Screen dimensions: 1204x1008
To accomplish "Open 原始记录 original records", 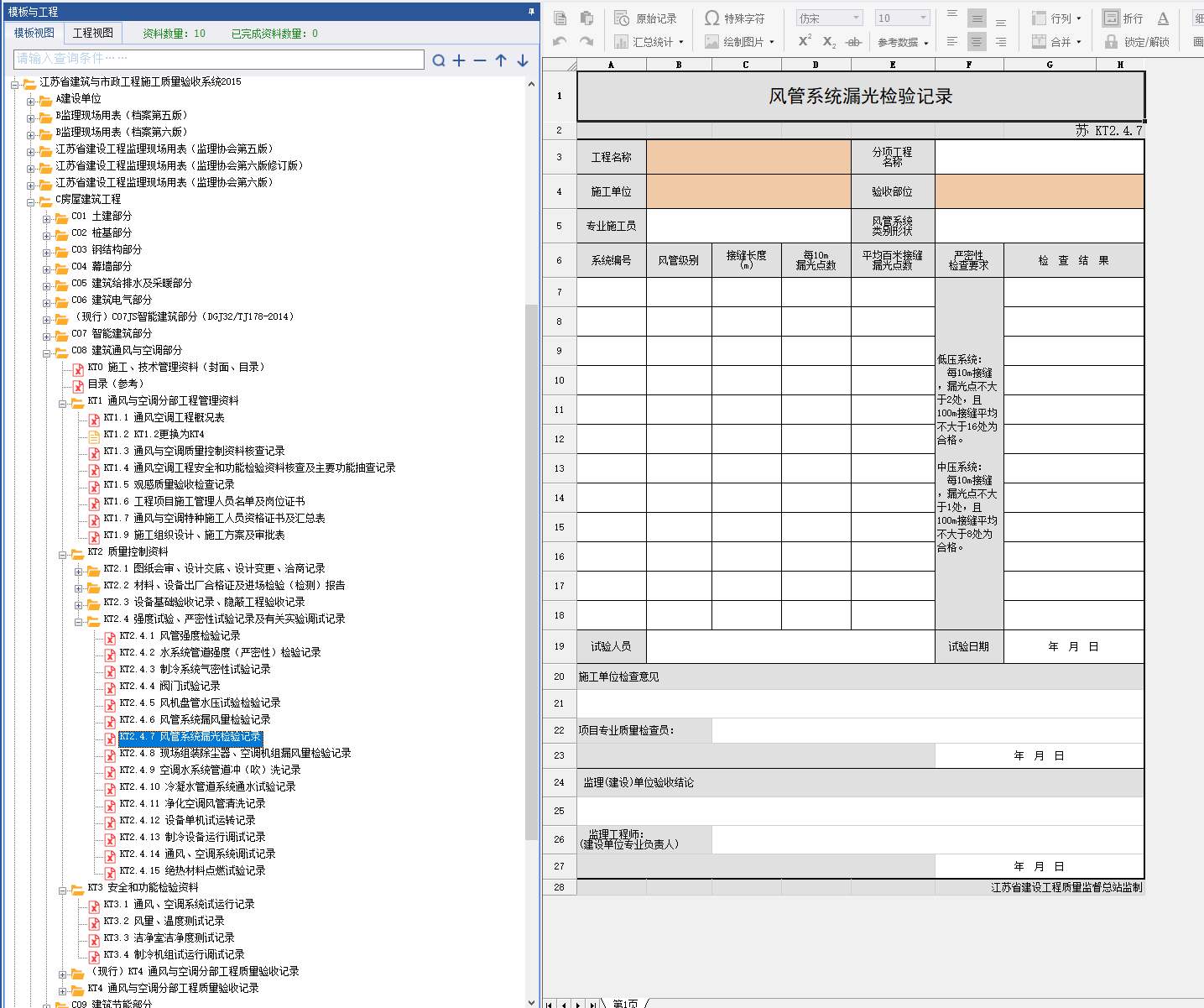I will (645, 18).
